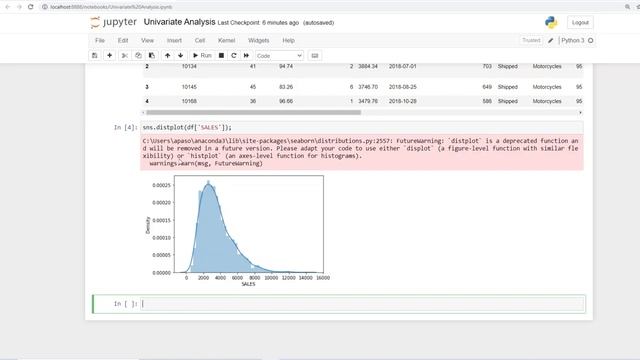Open the Cell menu
The height and width of the screenshot is (360, 640).
pos(200,40)
